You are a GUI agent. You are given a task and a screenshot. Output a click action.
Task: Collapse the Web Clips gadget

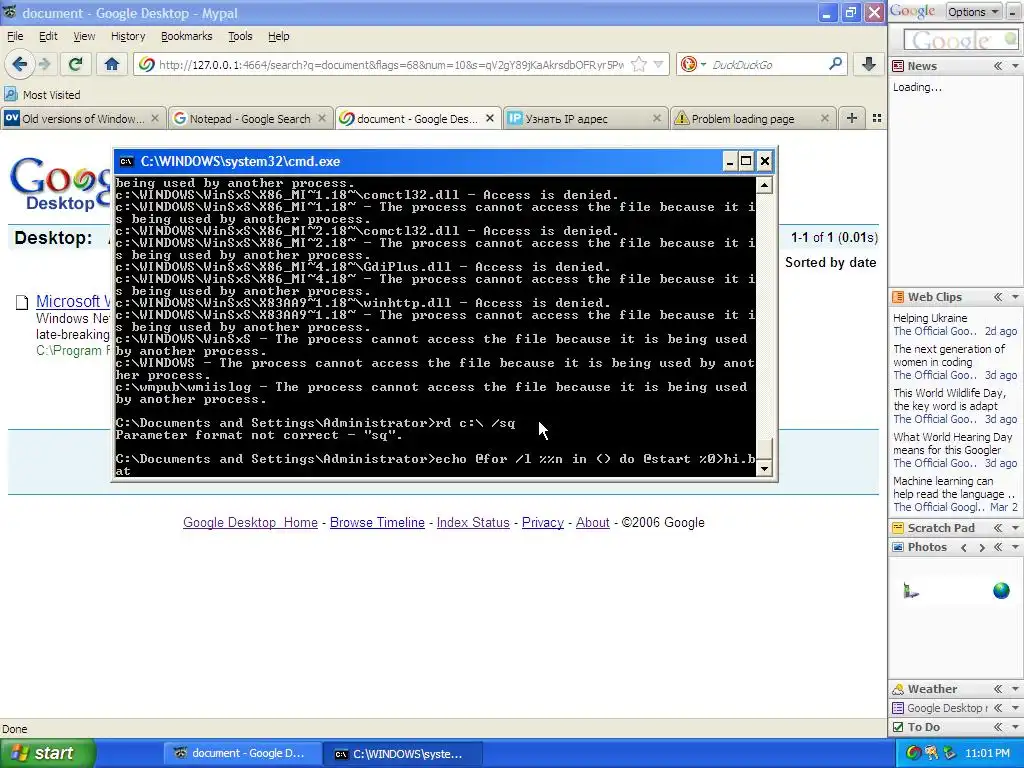pyautogui.click(x=998, y=297)
